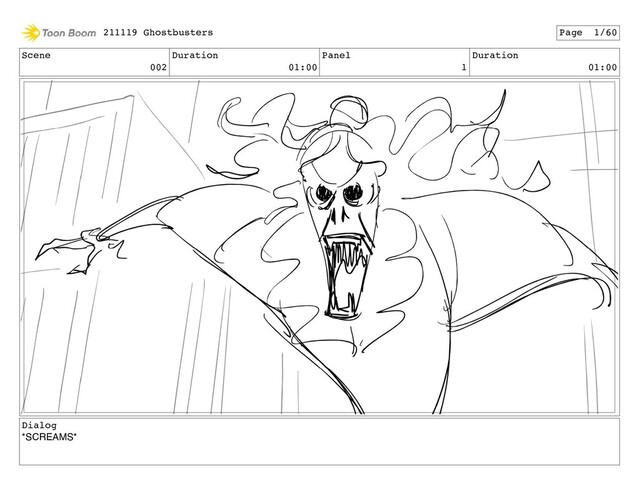Click the "Panel" header label
This screenshot has width=640, height=494.
tap(336, 56)
